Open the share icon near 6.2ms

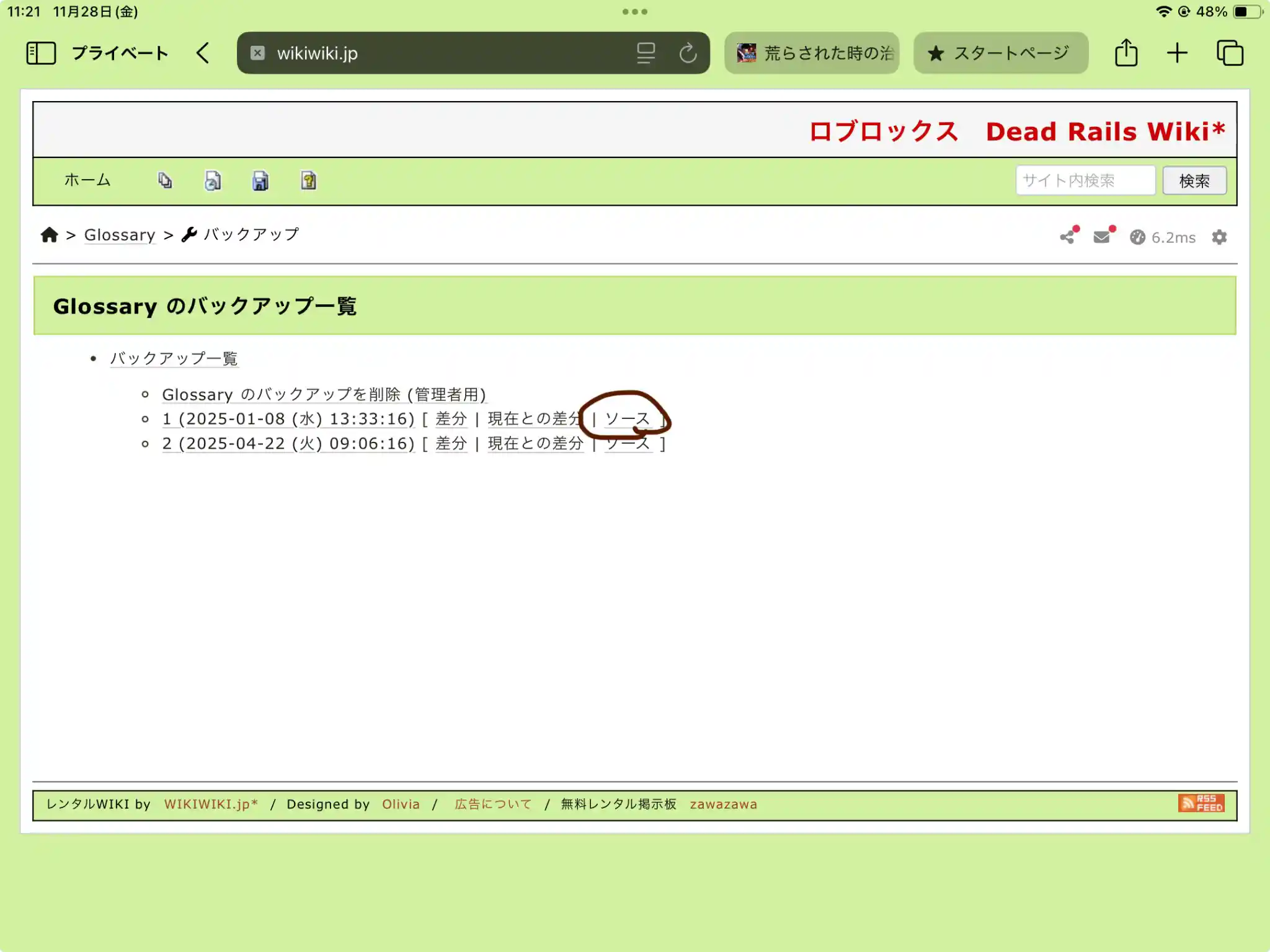pyautogui.click(x=1067, y=237)
